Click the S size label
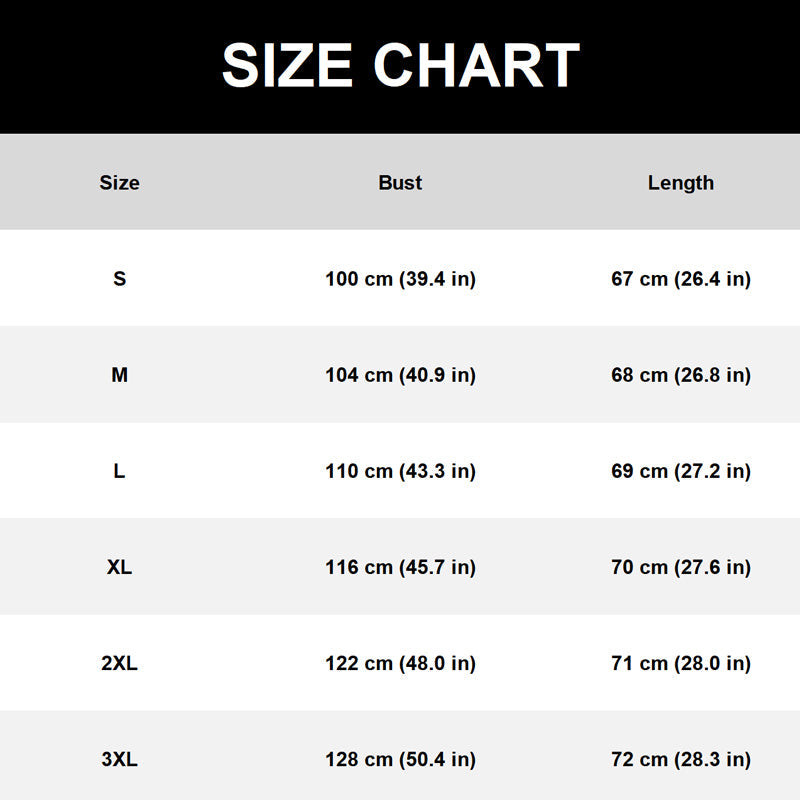This screenshot has height=800, width=800. pyautogui.click(x=119, y=279)
